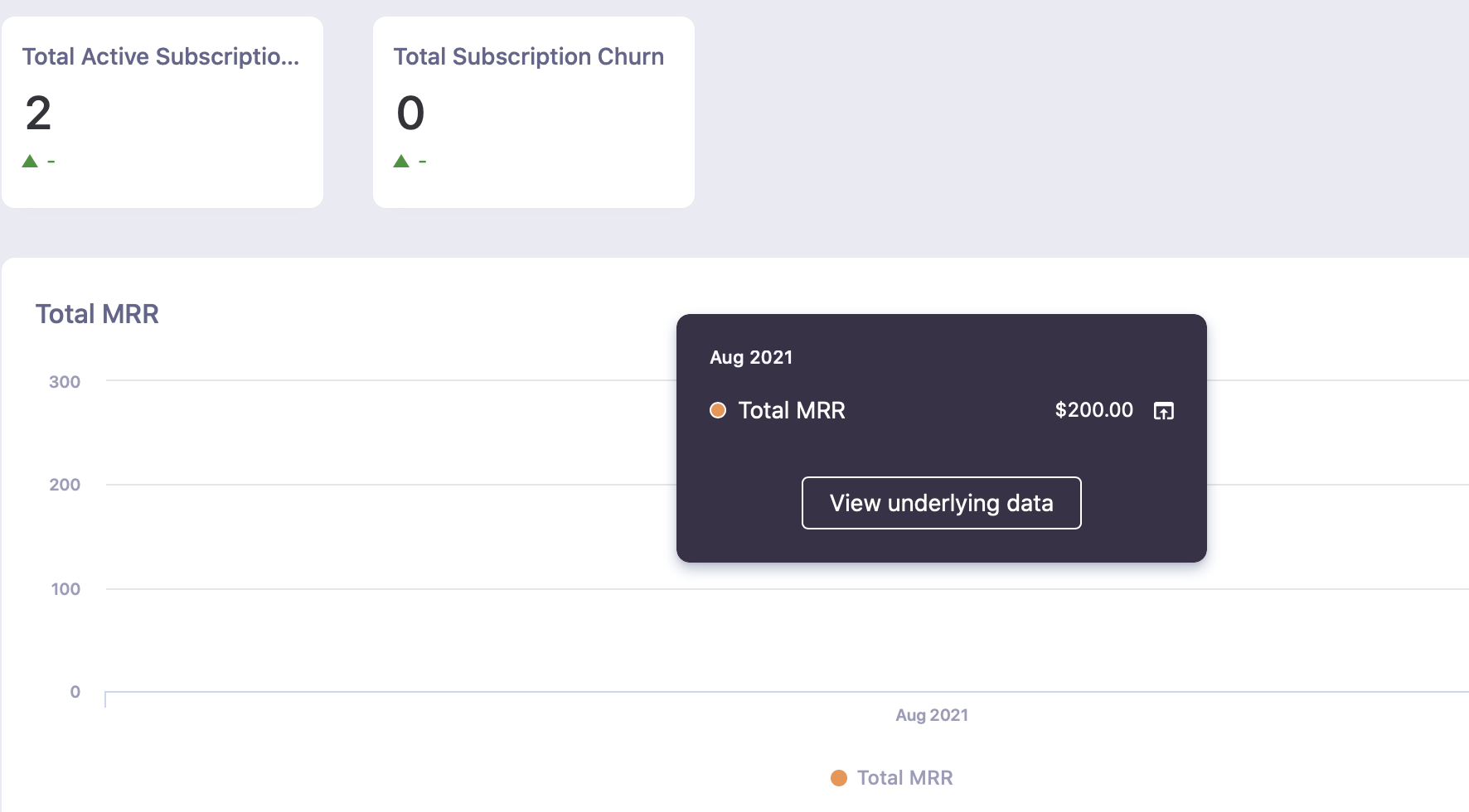
Task: Click the Aug 2021 x-axis label
Action: point(931,715)
